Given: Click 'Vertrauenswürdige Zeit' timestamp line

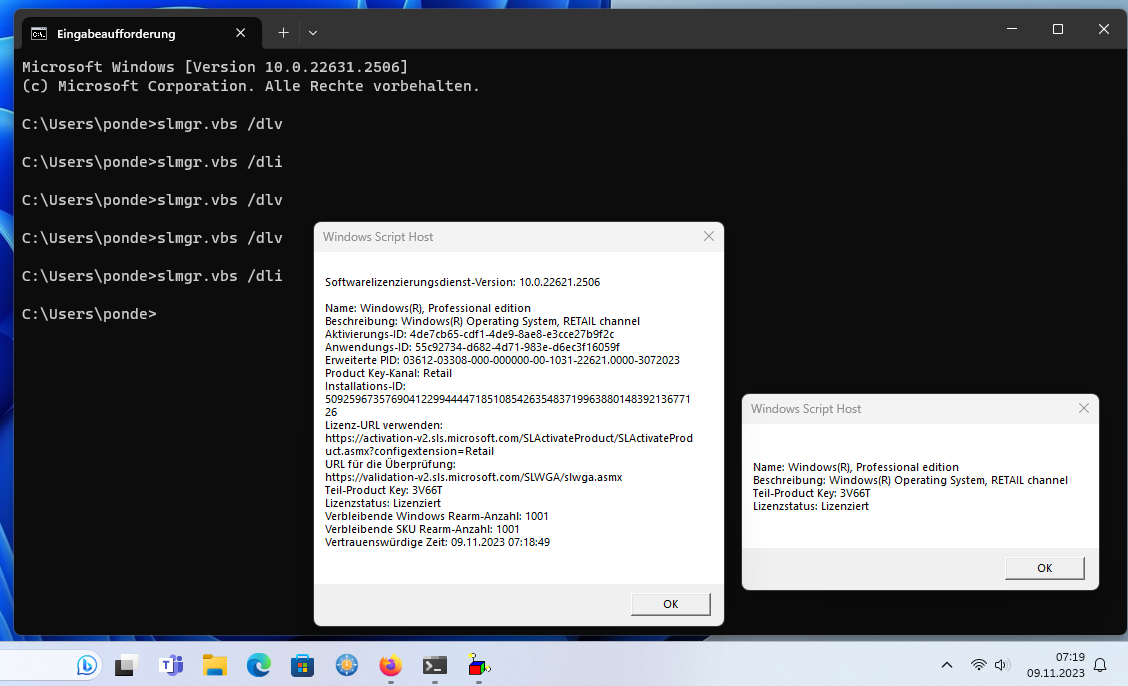Looking at the screenshot, I should [437, 541].
